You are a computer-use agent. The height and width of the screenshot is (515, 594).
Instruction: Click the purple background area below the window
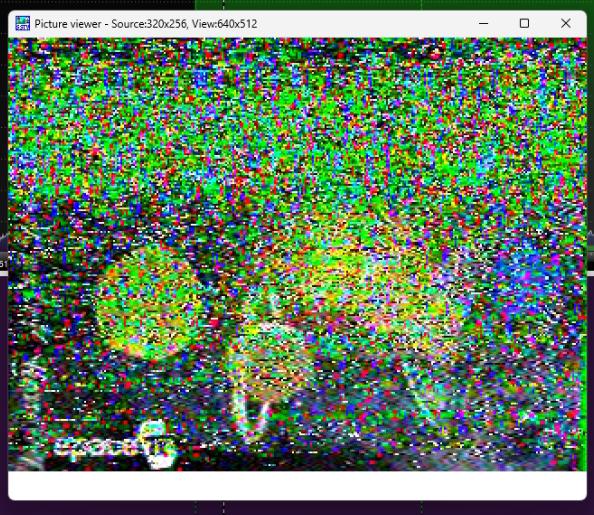(297, 509)
